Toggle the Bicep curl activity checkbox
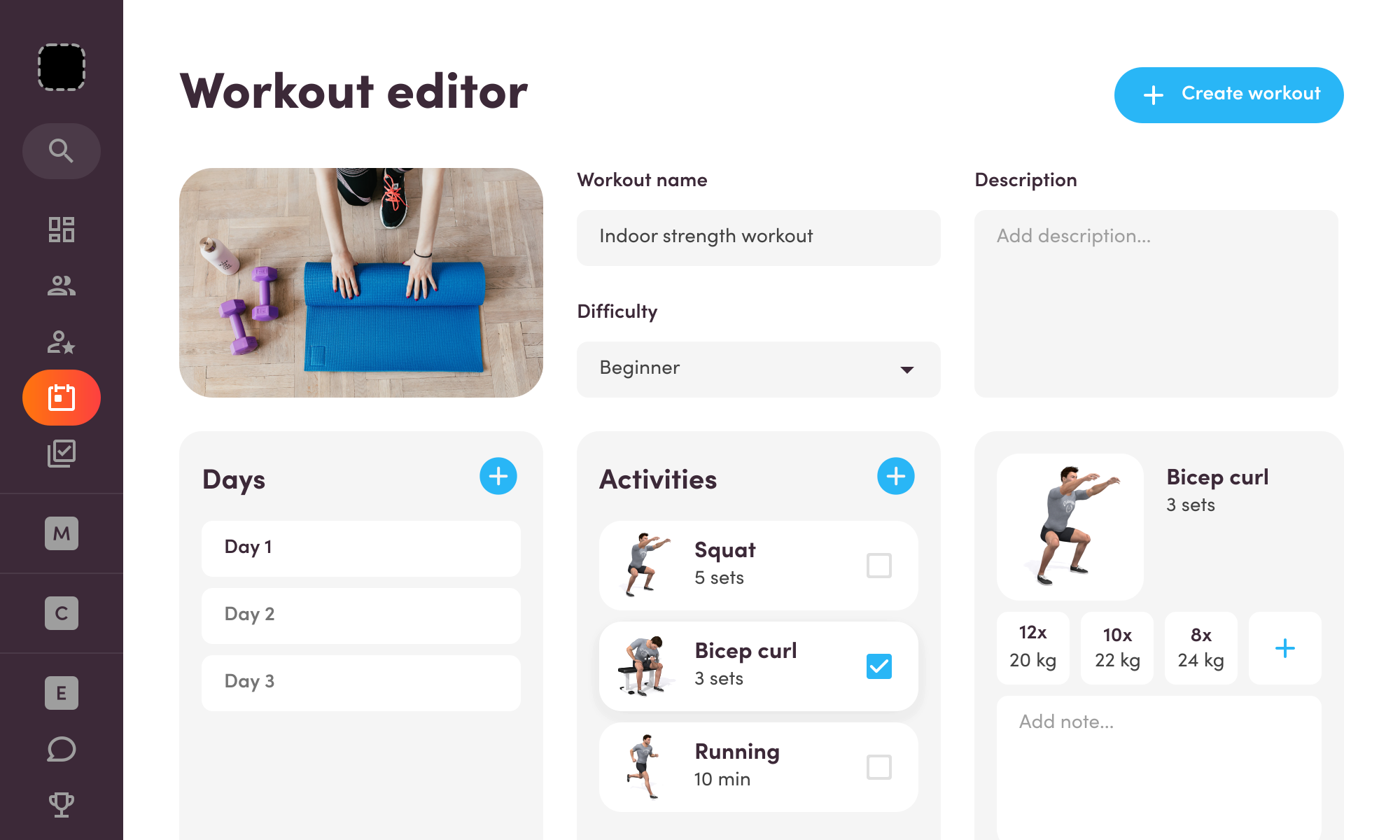Viewport: 1400px width, 840px height. 878,665
